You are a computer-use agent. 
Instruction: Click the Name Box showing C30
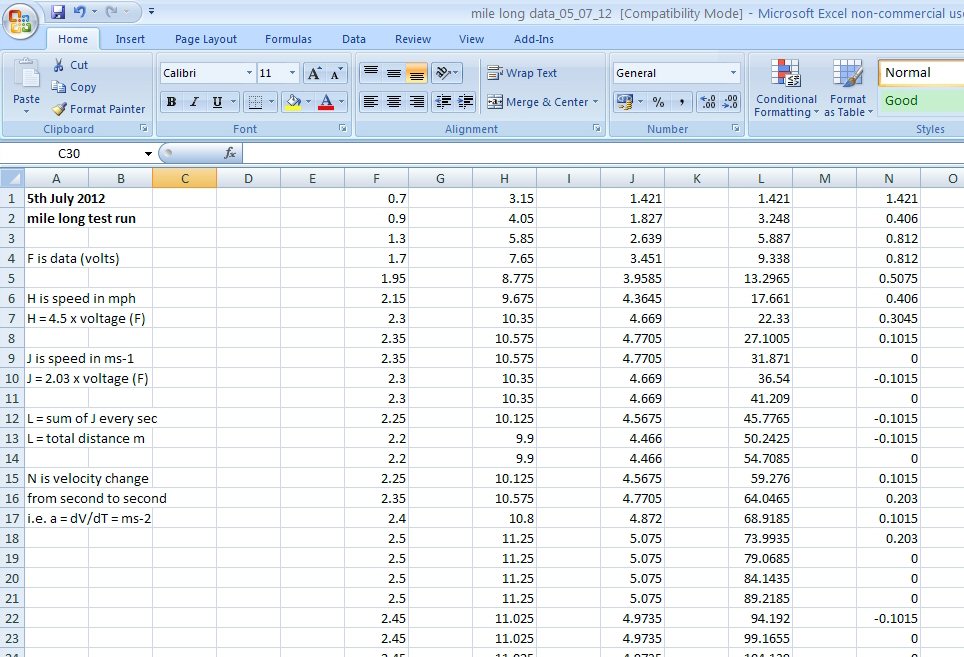coord(69,154)
